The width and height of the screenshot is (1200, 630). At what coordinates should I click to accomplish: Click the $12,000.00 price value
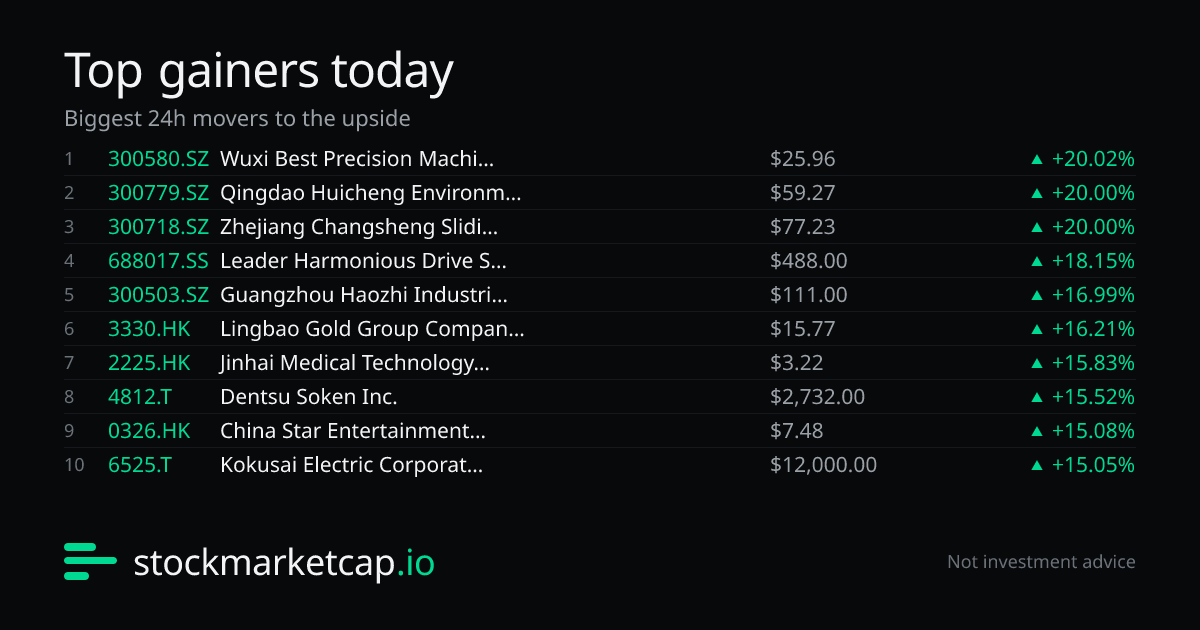823,465
